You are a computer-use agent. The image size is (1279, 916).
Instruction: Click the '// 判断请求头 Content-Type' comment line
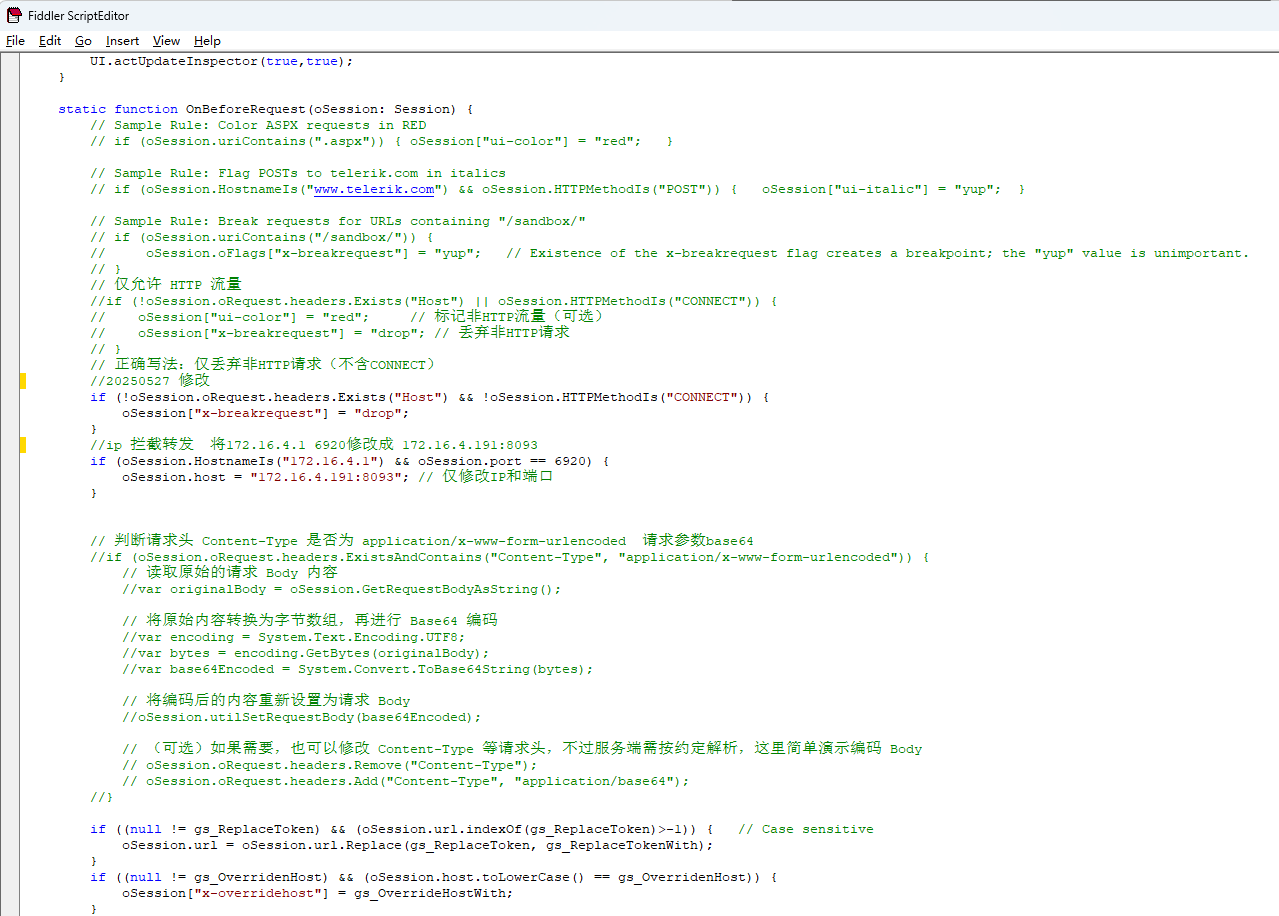point(422,541)
